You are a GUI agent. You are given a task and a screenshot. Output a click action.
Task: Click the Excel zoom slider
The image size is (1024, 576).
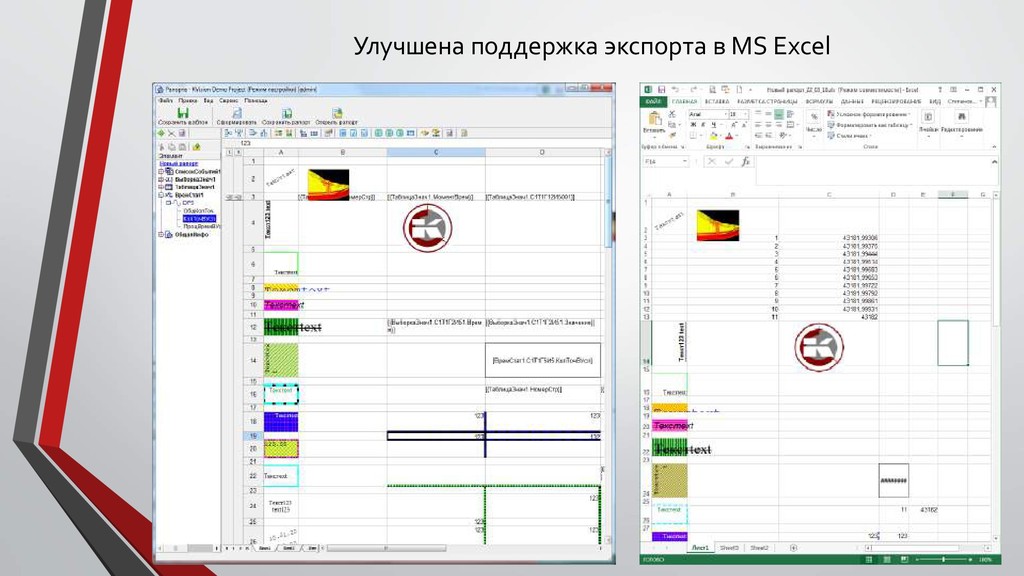(x=943, y=560)
